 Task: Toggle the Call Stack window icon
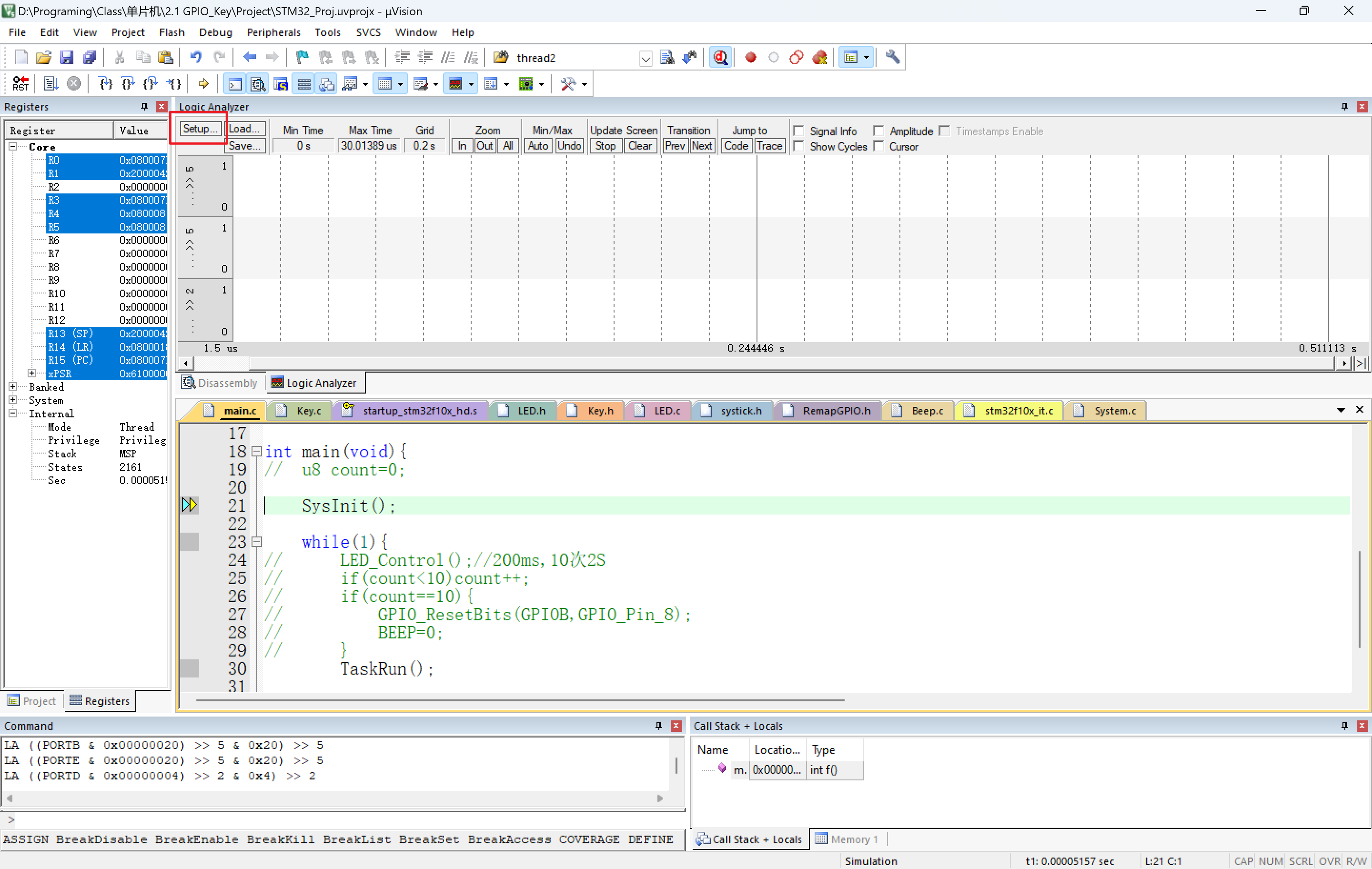326,84
